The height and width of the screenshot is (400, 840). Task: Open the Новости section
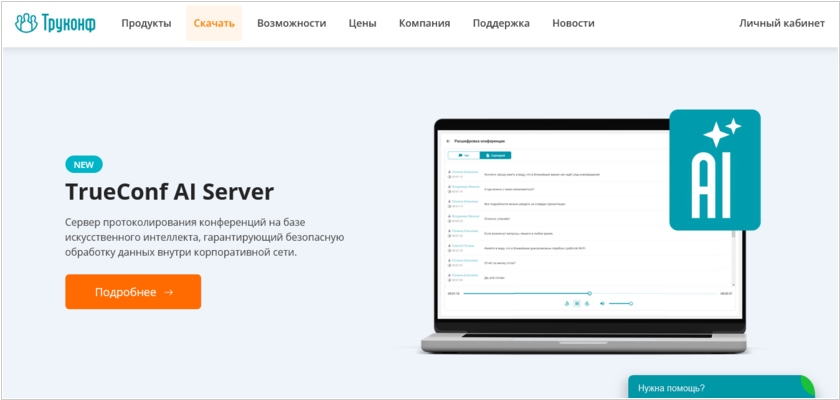coord(573,23)
